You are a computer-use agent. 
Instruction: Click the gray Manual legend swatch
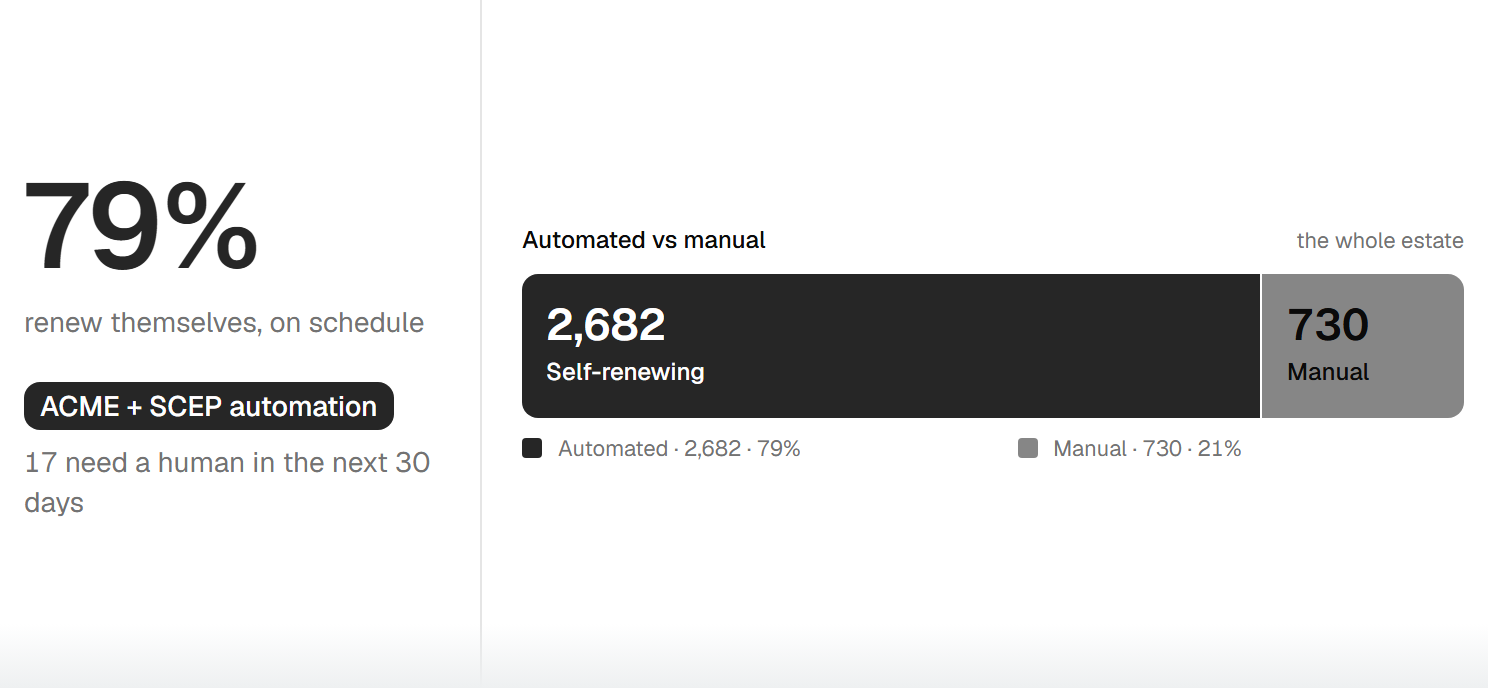pyautogui.click(x=1028, y=448)
